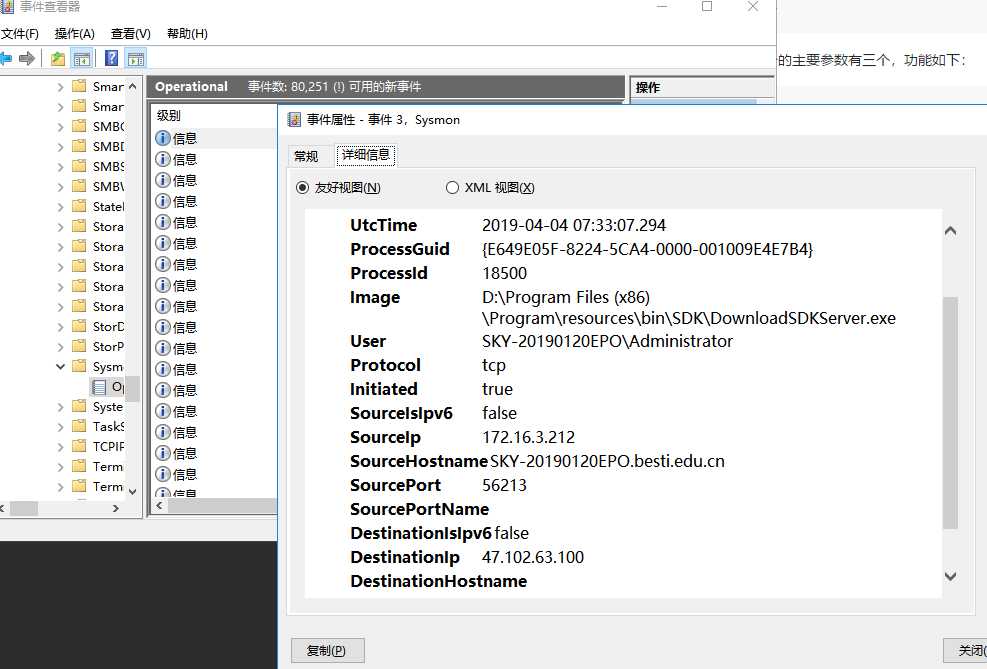The image size is (987, 669).
Task: Click the TCPIP folder icon in tree
Action: [79, 446]
